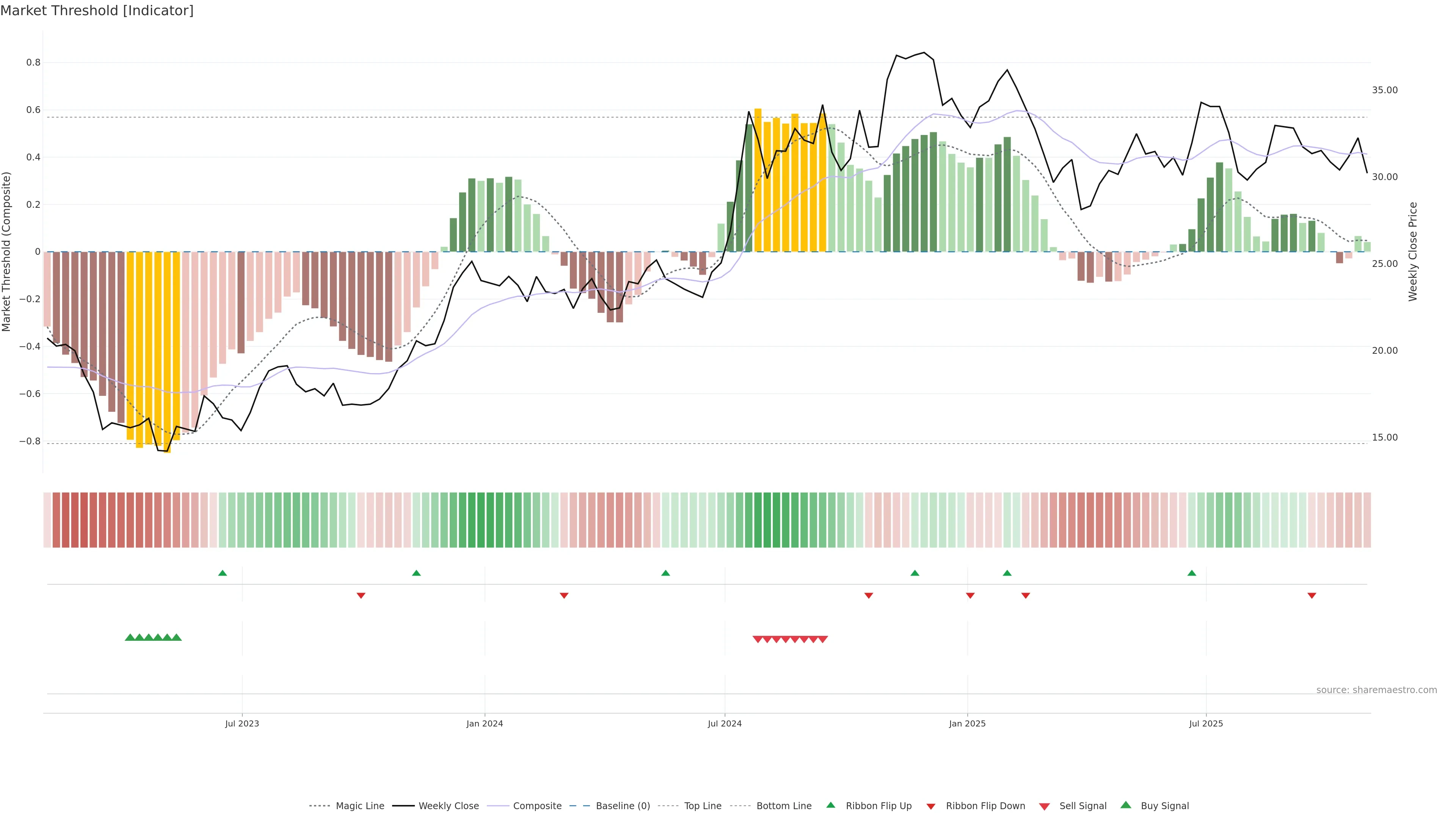1456x819 pixels.
Task: Click Buy Signal legend green triangle icon
Action: tap(1126, 805)
